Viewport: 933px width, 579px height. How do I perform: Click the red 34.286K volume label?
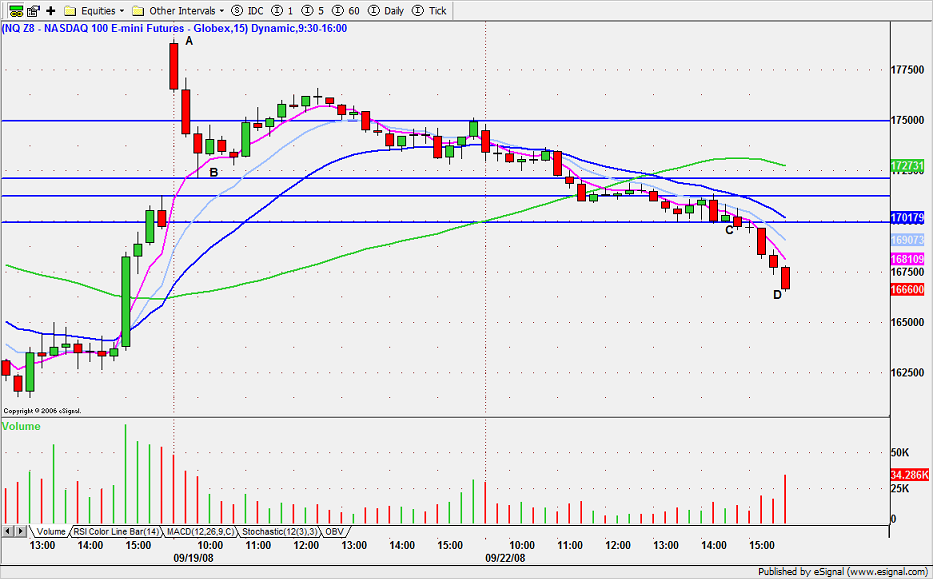(909, 475)
